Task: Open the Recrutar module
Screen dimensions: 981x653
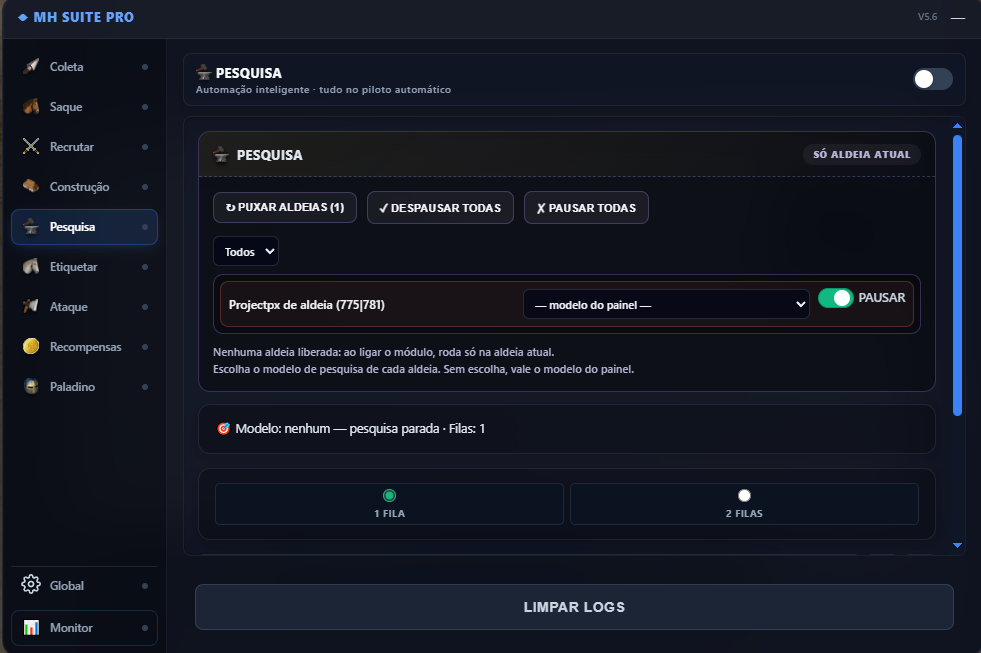Action: click(x=84, y=147)
